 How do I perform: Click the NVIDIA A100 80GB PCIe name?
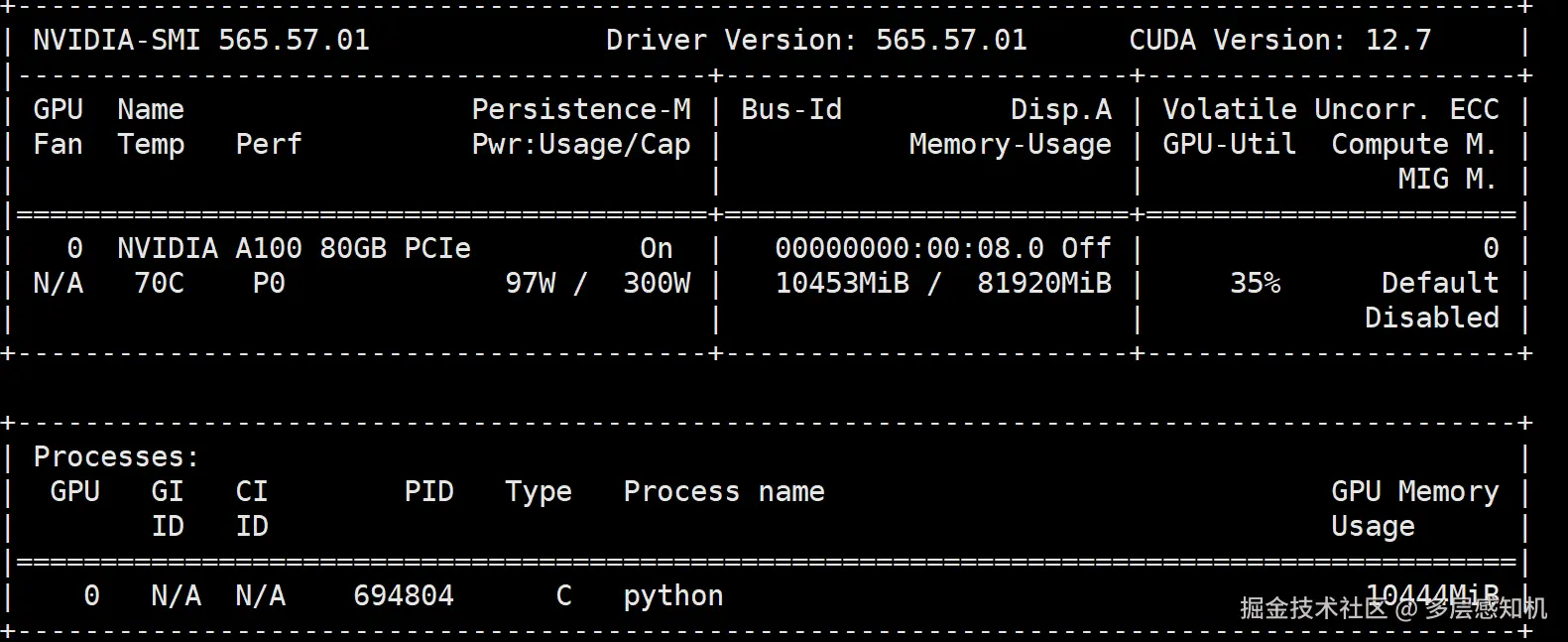click(x=294, y=248)
